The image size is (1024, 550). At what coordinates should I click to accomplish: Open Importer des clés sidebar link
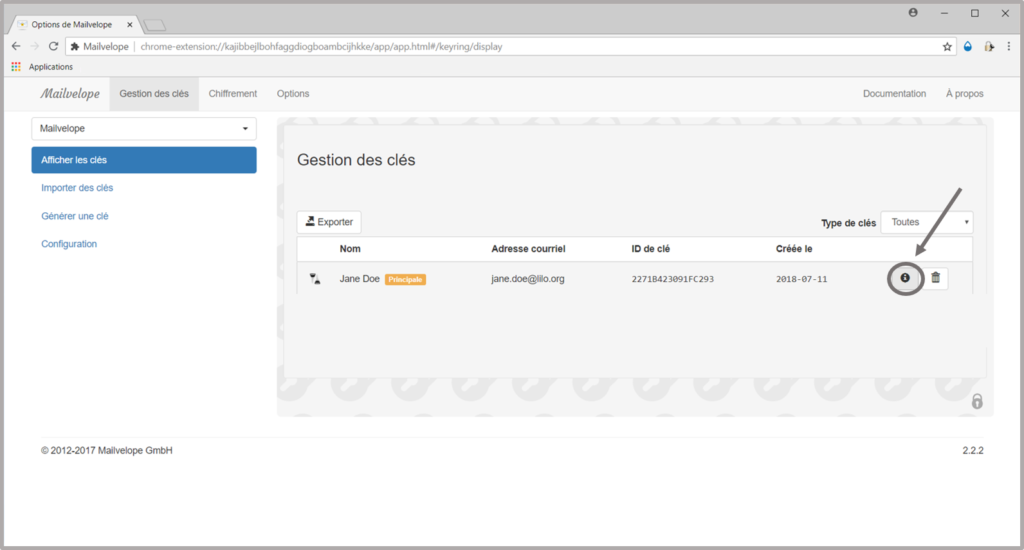[77, 187]
